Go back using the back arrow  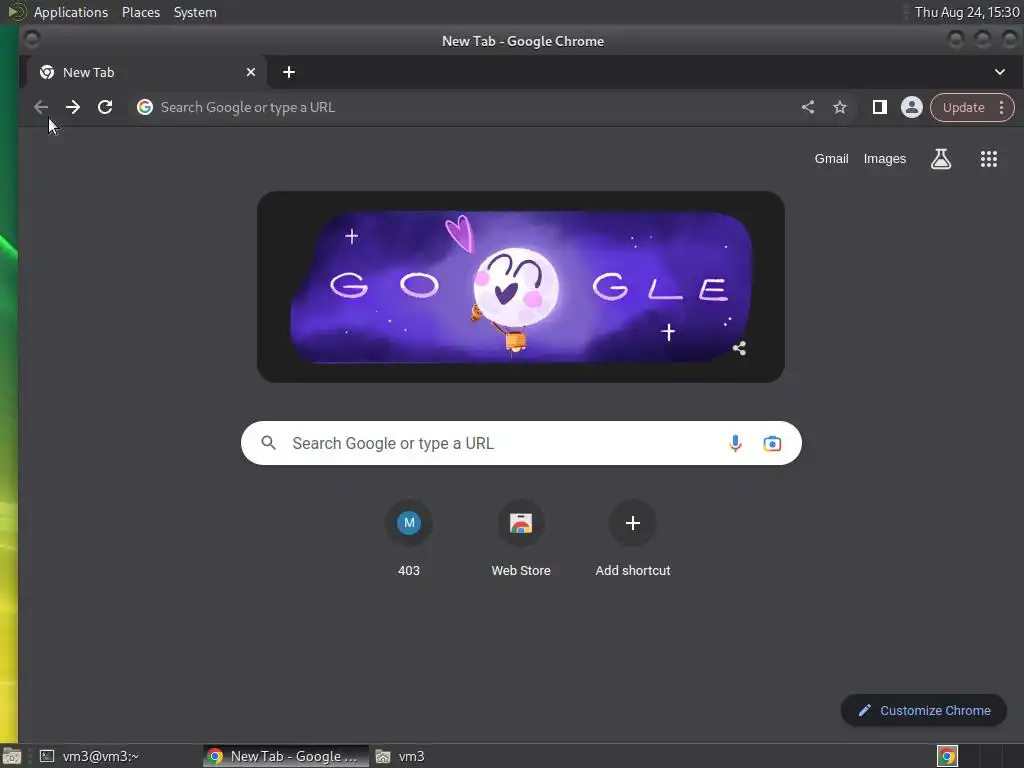40,107
